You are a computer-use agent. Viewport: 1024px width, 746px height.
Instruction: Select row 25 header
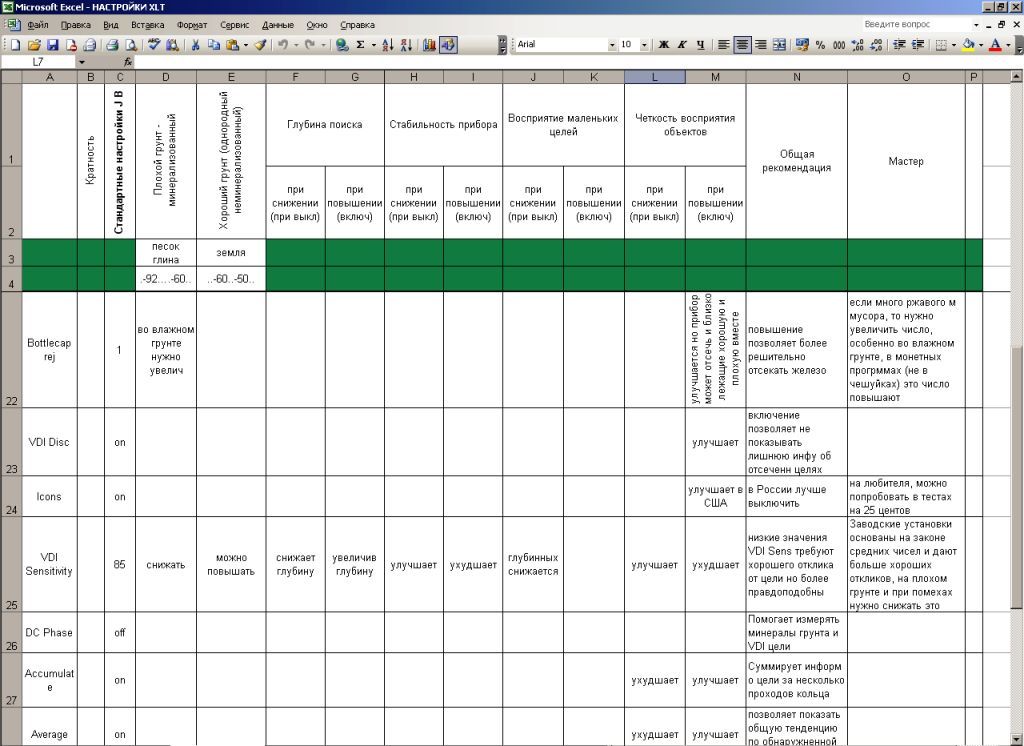10,604
